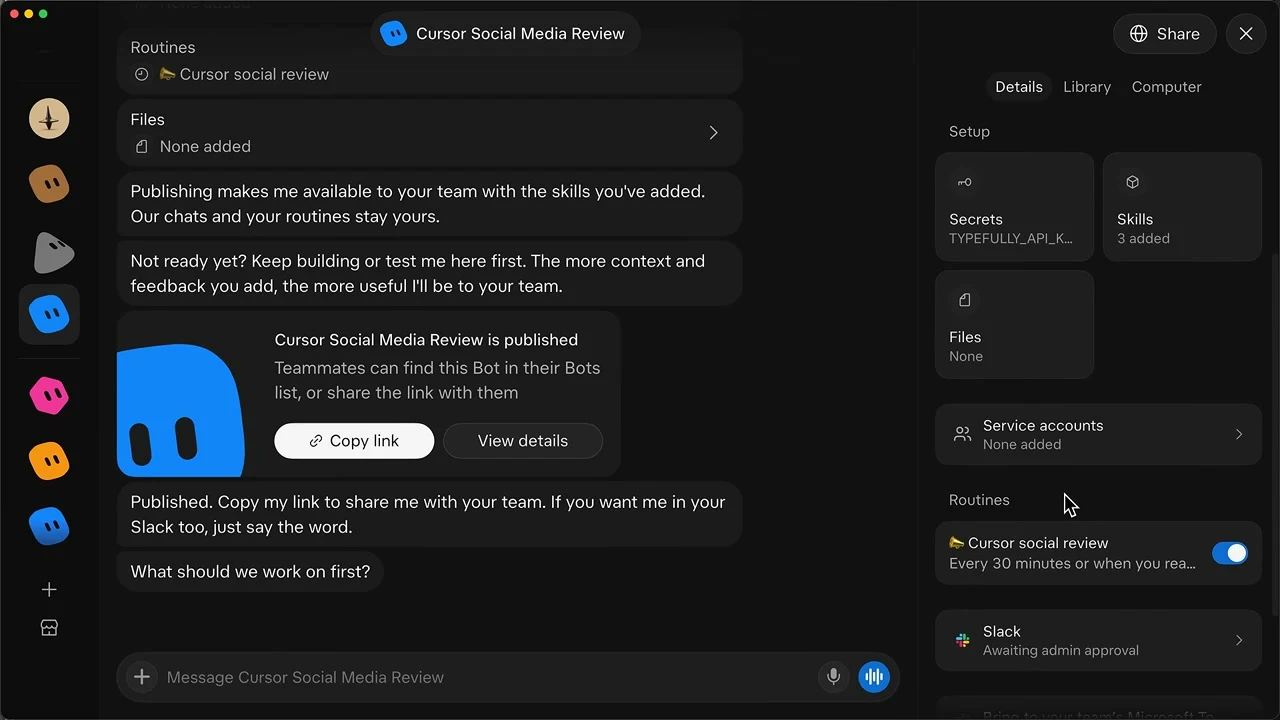Switch to the pink bot in the sidebar
The image size is (1280, 720).
pos(49,396)
